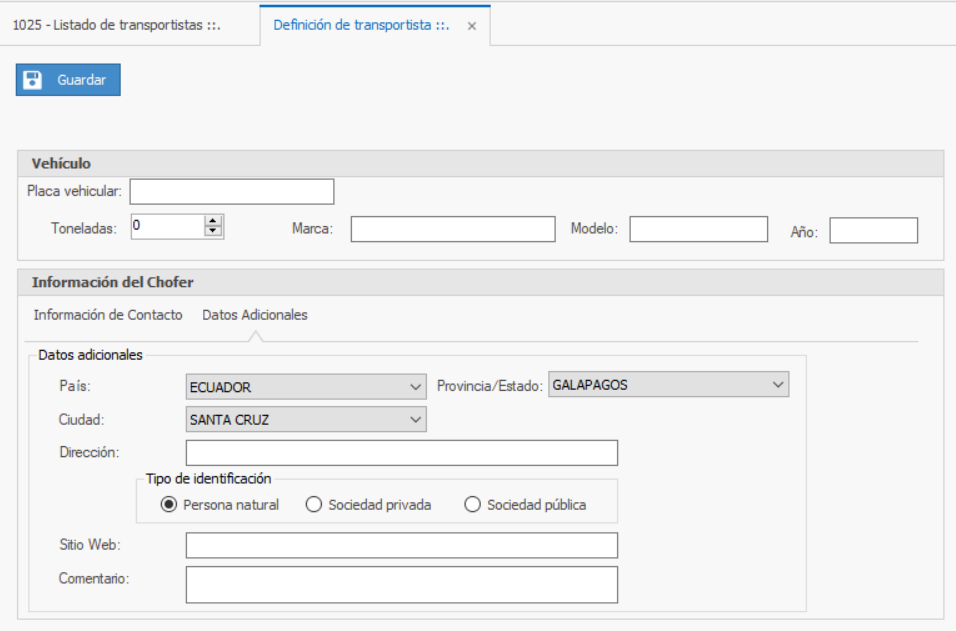Select Sociedad pública radio option

473,505
